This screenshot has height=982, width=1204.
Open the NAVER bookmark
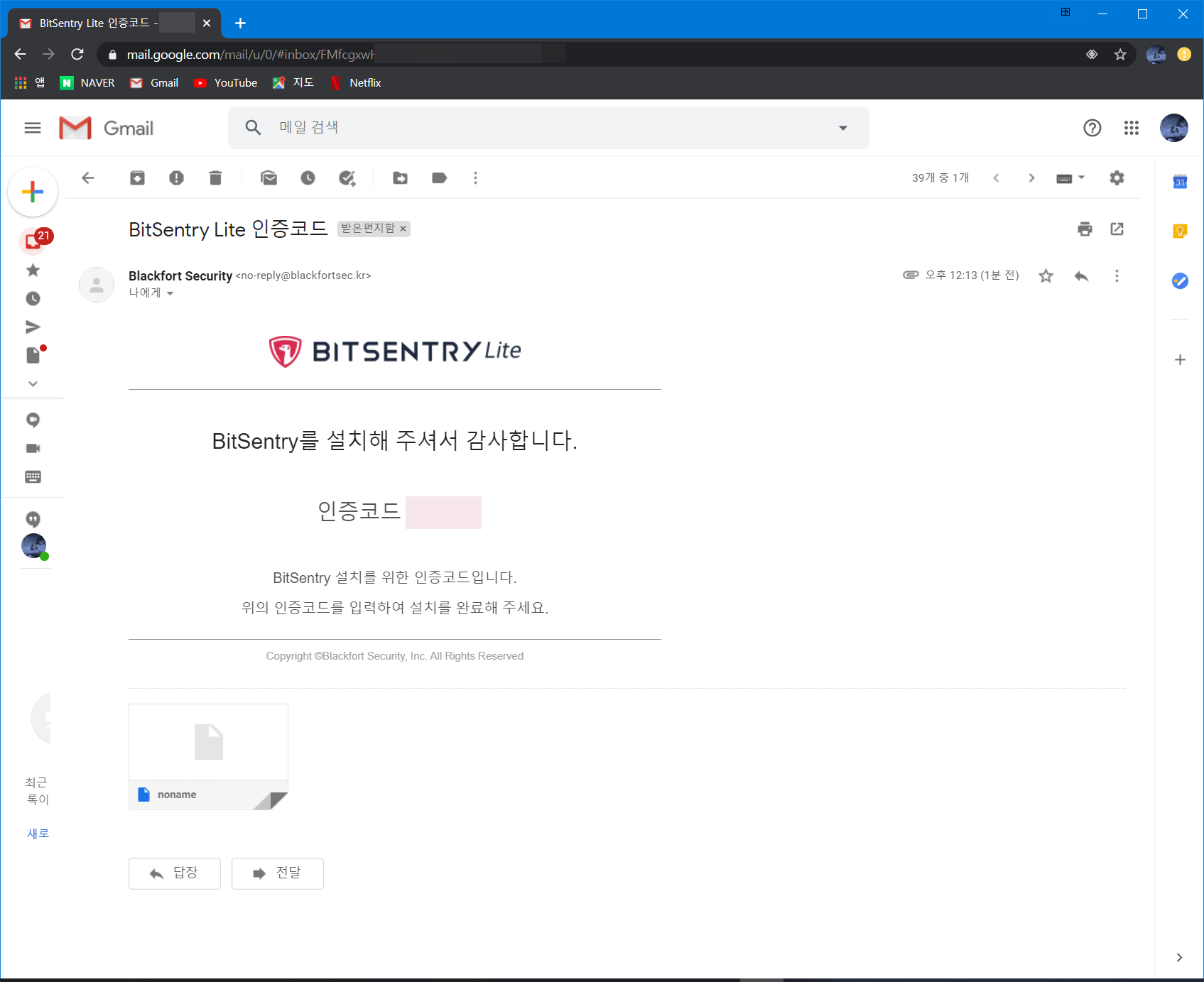(87, 83)
